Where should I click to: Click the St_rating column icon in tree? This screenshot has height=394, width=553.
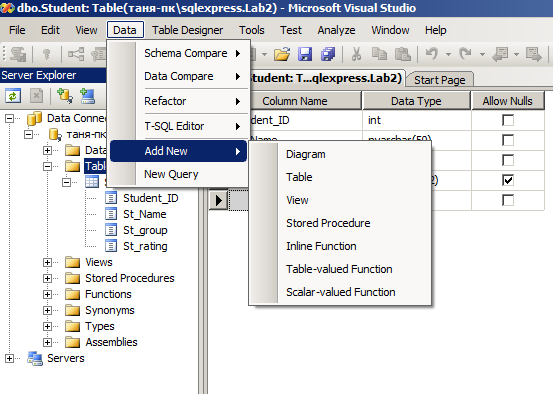(111, 246)
